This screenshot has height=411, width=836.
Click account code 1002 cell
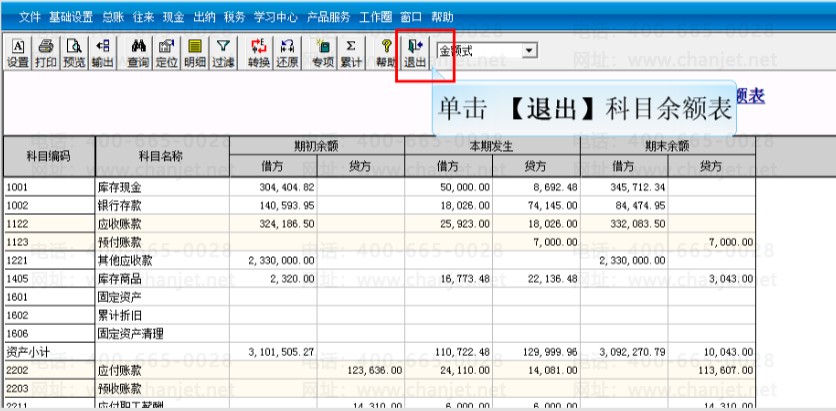point(49,205)
